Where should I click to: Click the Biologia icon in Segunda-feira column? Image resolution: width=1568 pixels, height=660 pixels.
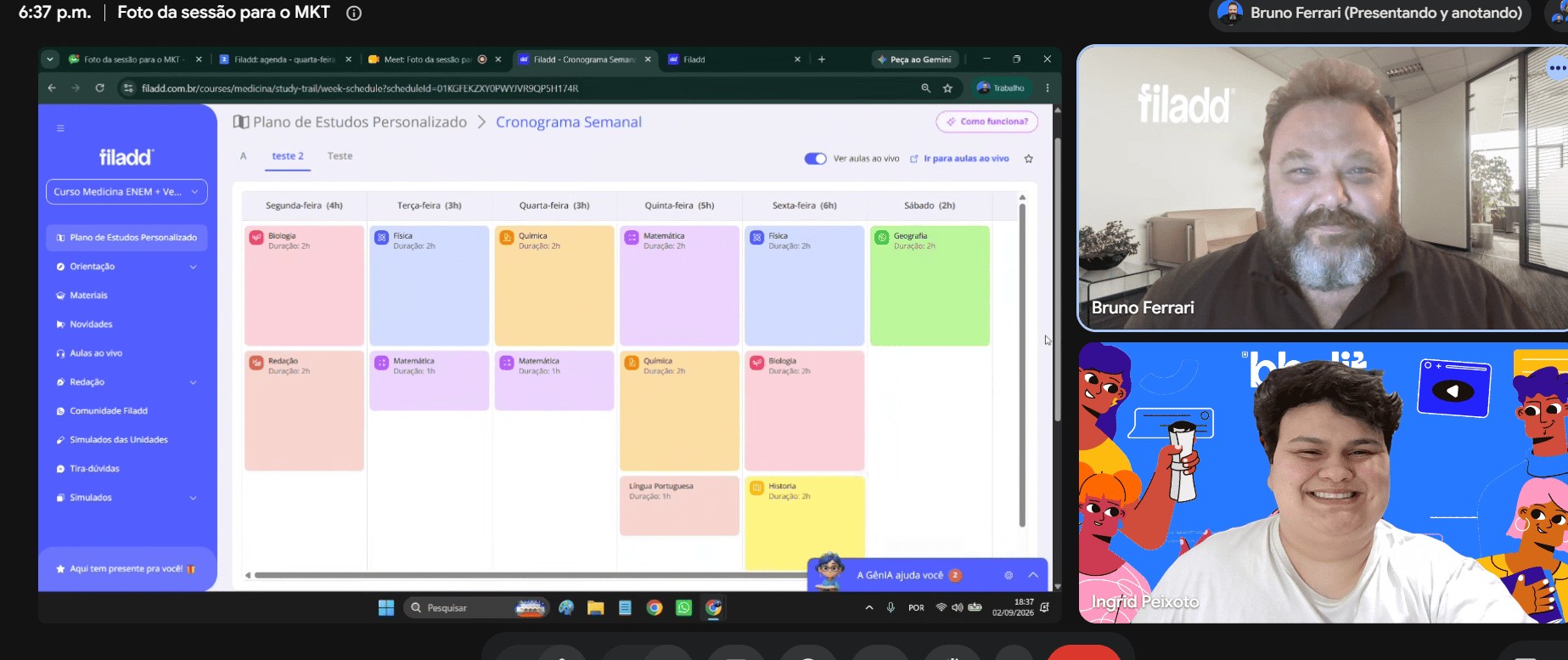pyautogui.click(x=256, y=237)
